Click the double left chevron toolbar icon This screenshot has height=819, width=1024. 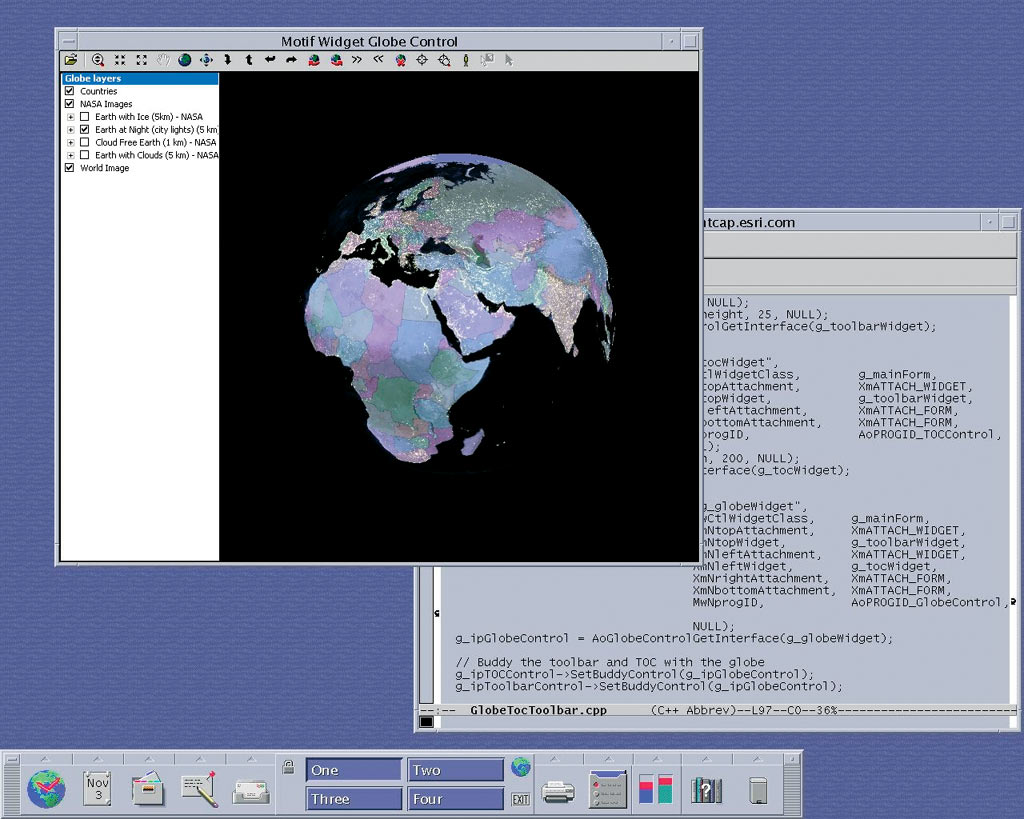[378, 60]
